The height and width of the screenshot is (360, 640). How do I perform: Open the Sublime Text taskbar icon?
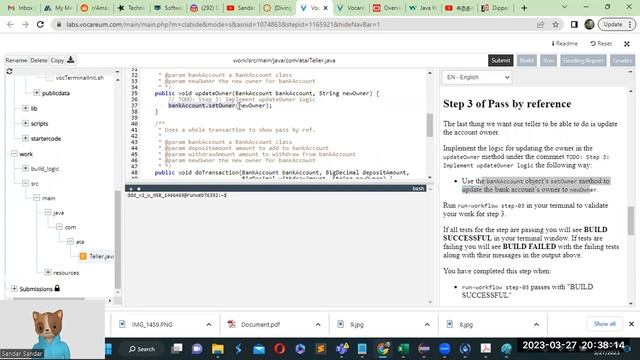(x=321, y=349)
